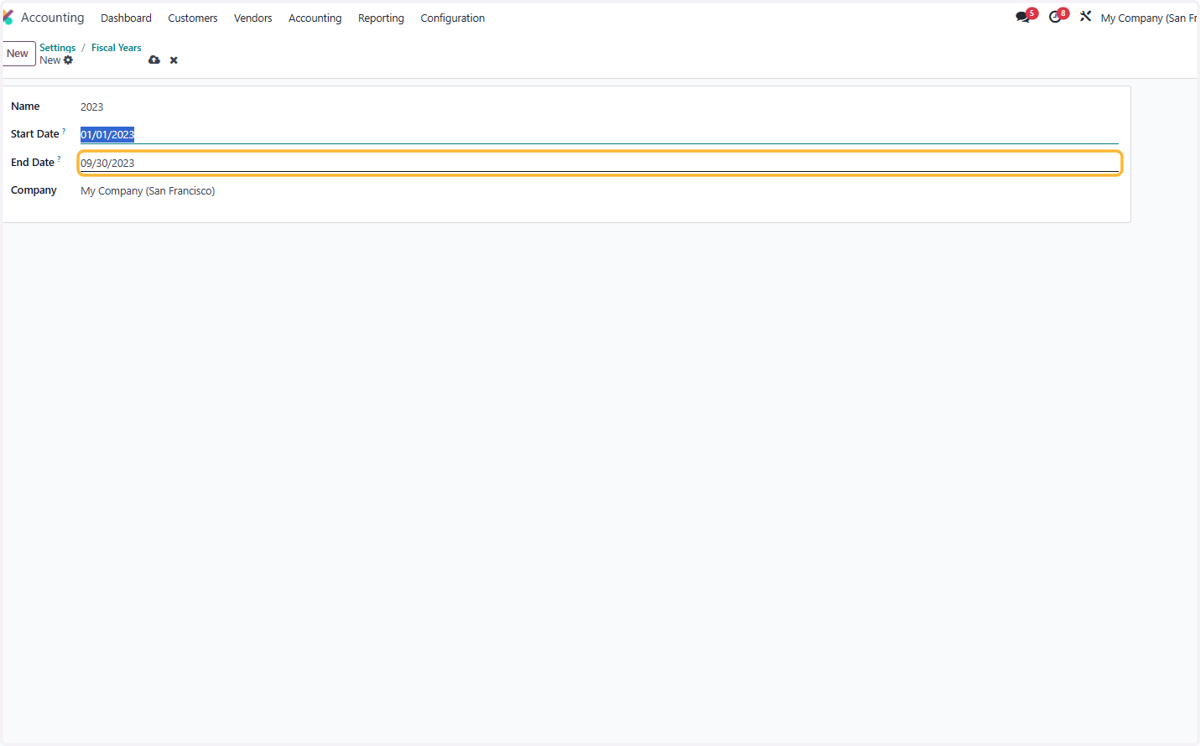The width and height of the screenshot is (1200, 746).
Task: Open the My Company switcher
Action: 1148,18
